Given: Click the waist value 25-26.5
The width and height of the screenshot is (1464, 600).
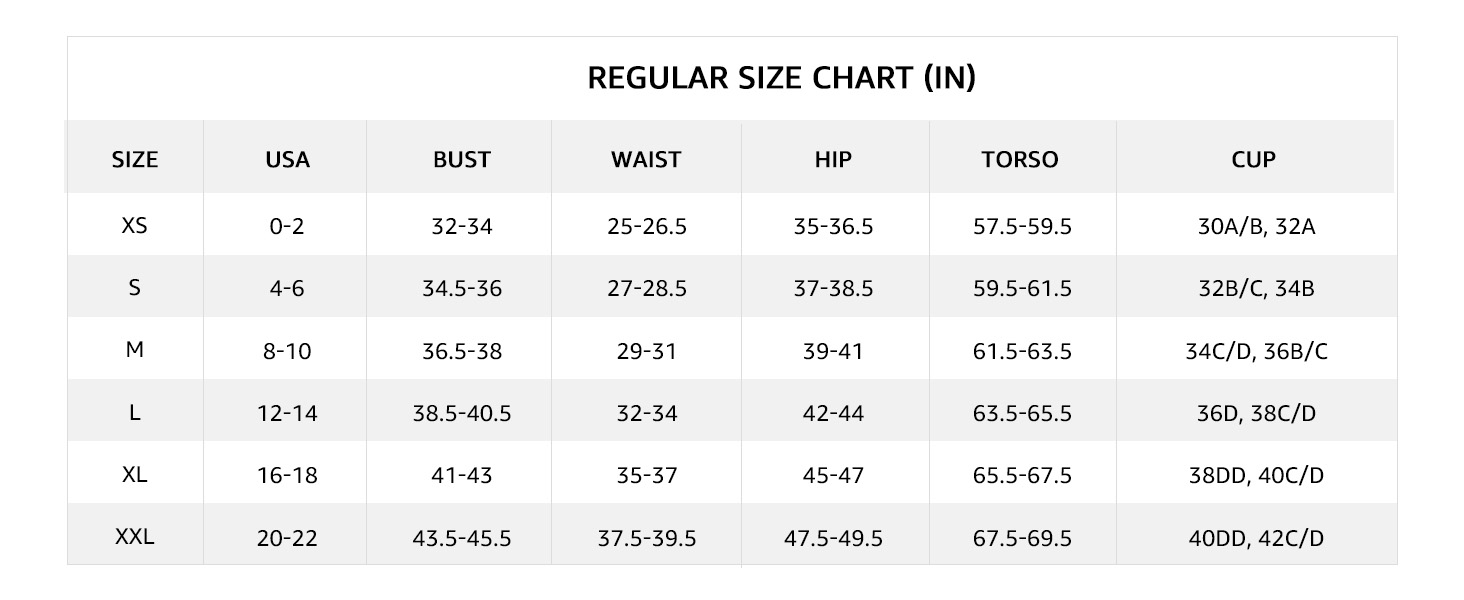Looking at the screenshot, I should pos(646,227).
